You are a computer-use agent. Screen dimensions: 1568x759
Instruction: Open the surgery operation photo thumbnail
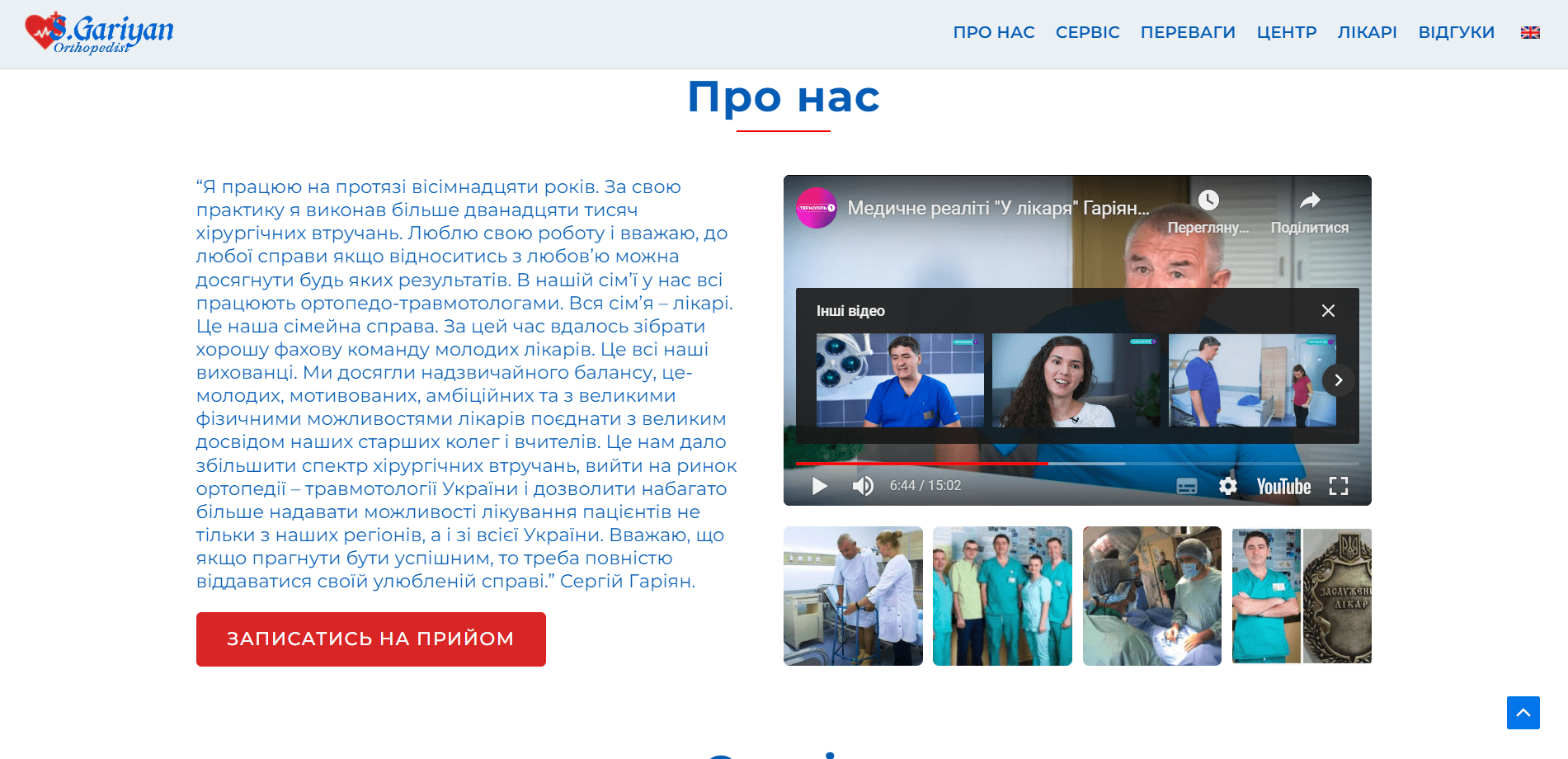pos(1151,596)
